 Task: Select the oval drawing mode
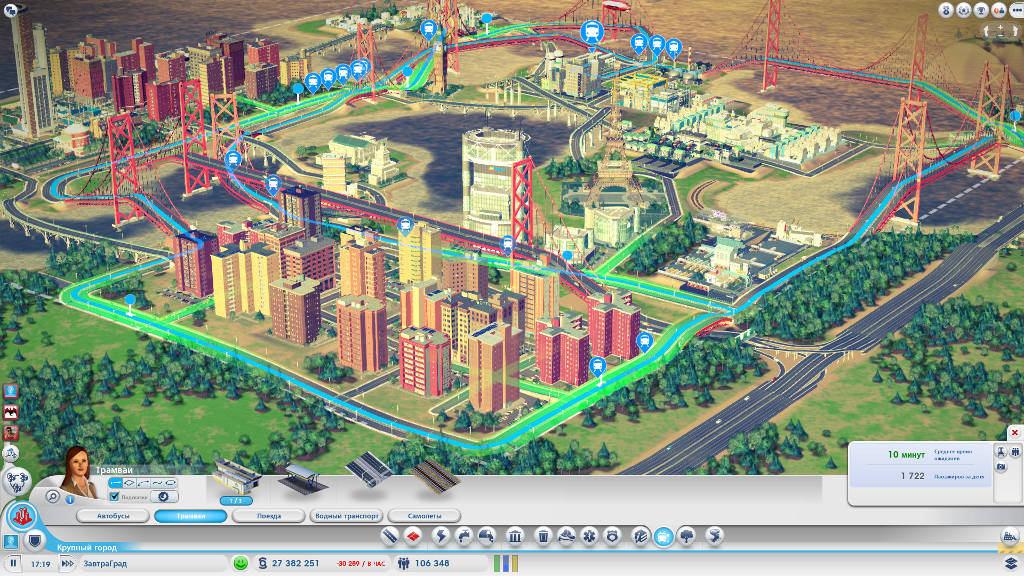[170, 483]
